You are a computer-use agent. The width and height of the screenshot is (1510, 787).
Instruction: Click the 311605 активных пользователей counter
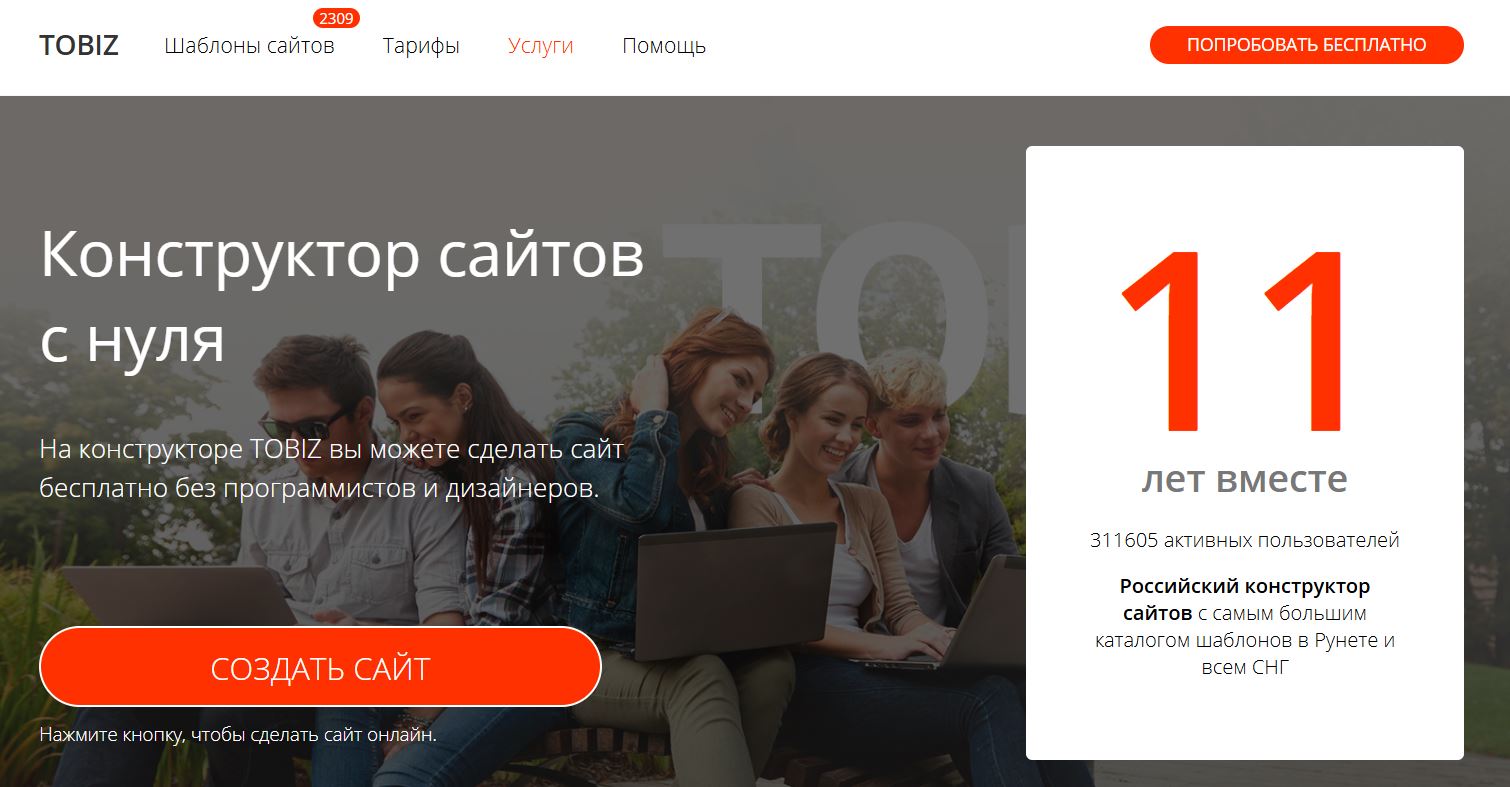[1244, 540]
